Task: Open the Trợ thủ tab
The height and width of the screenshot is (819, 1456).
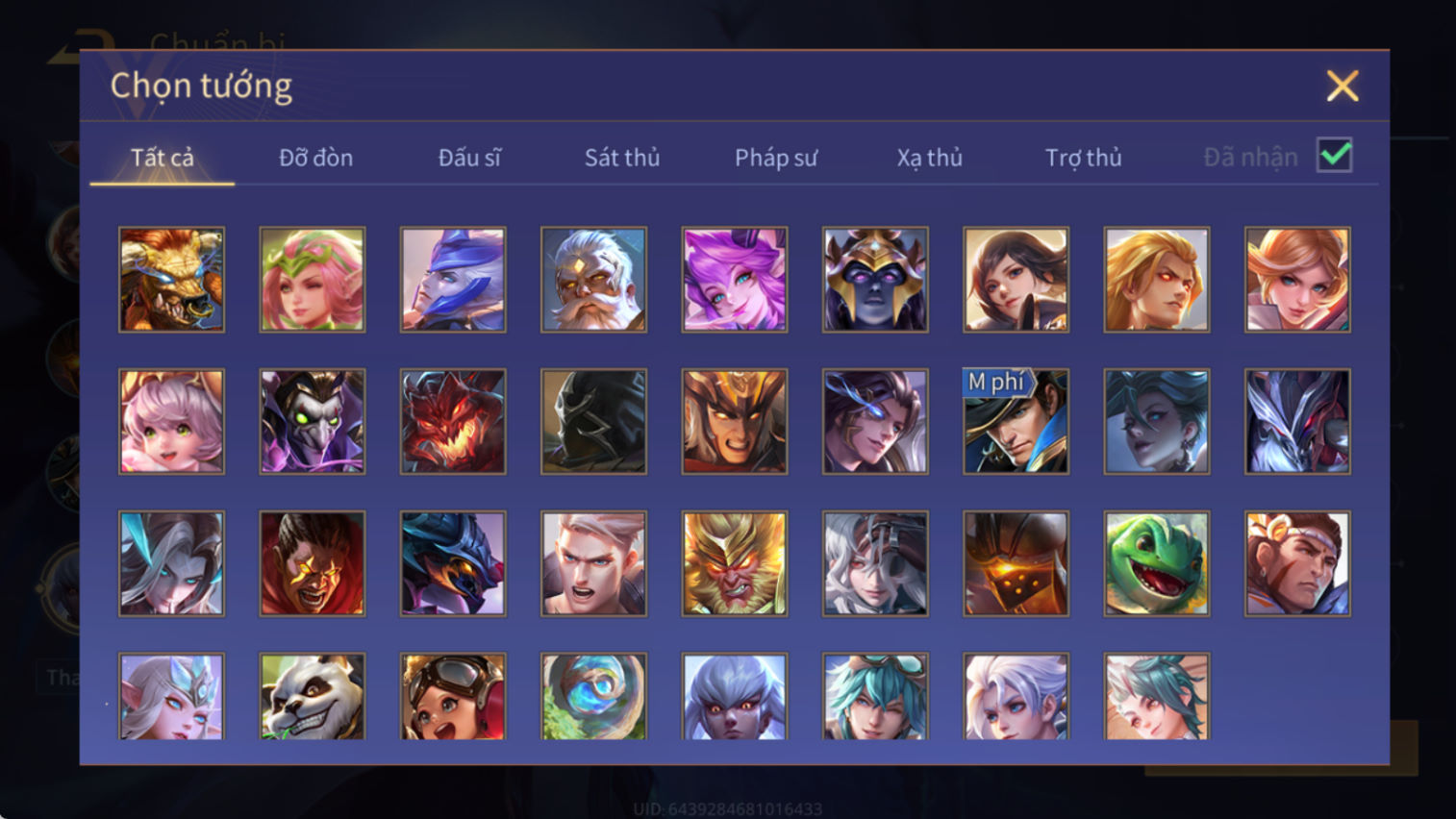Action: tap(1084, 158)
